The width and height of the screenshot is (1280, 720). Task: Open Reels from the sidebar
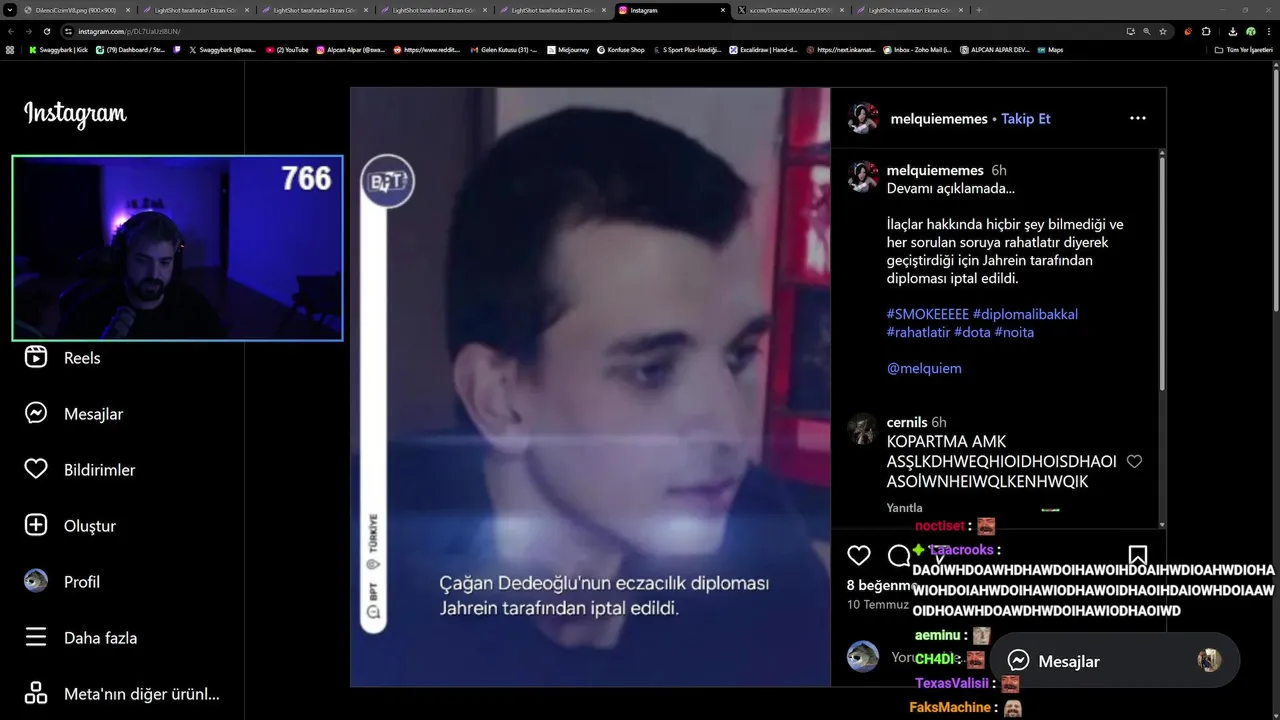(62, 357)
